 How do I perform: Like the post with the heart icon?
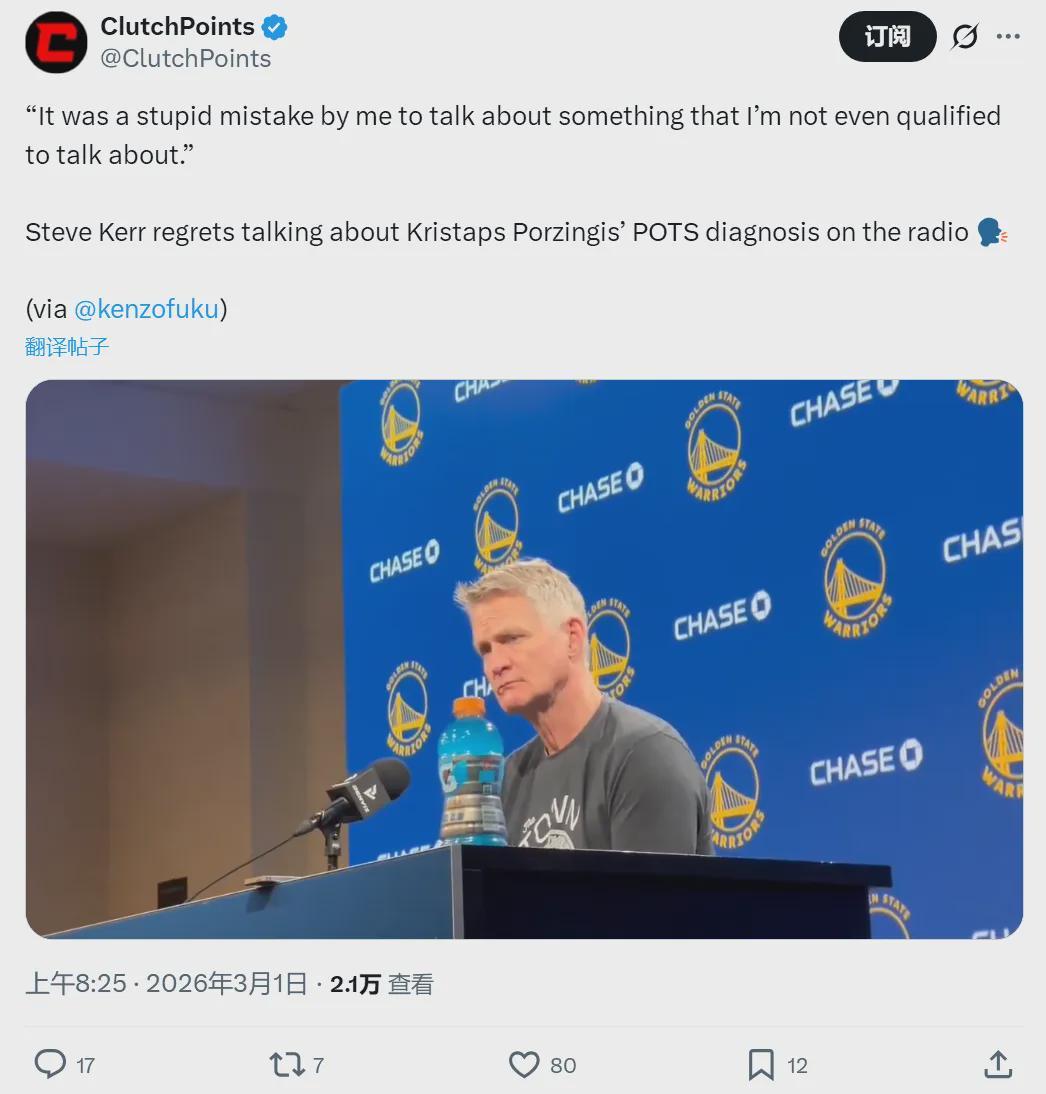point(524,1064)
